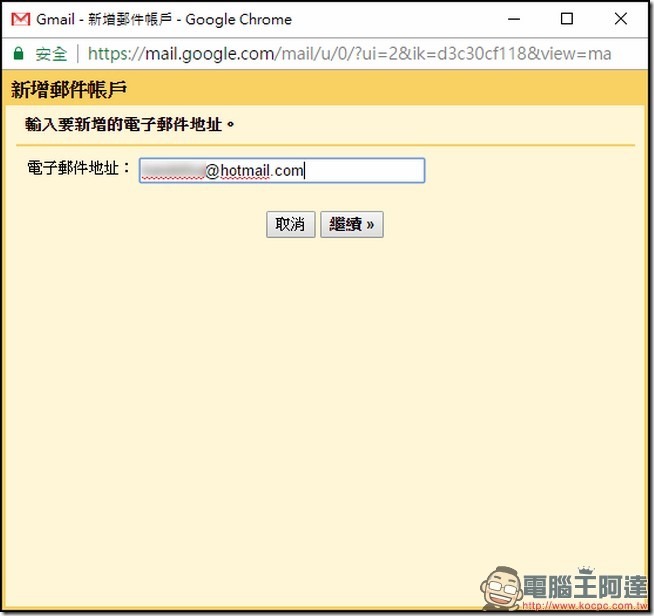Click the 繼續 » continue button
654x616 pixels.
pyautogui.click(x=352, y=224)
